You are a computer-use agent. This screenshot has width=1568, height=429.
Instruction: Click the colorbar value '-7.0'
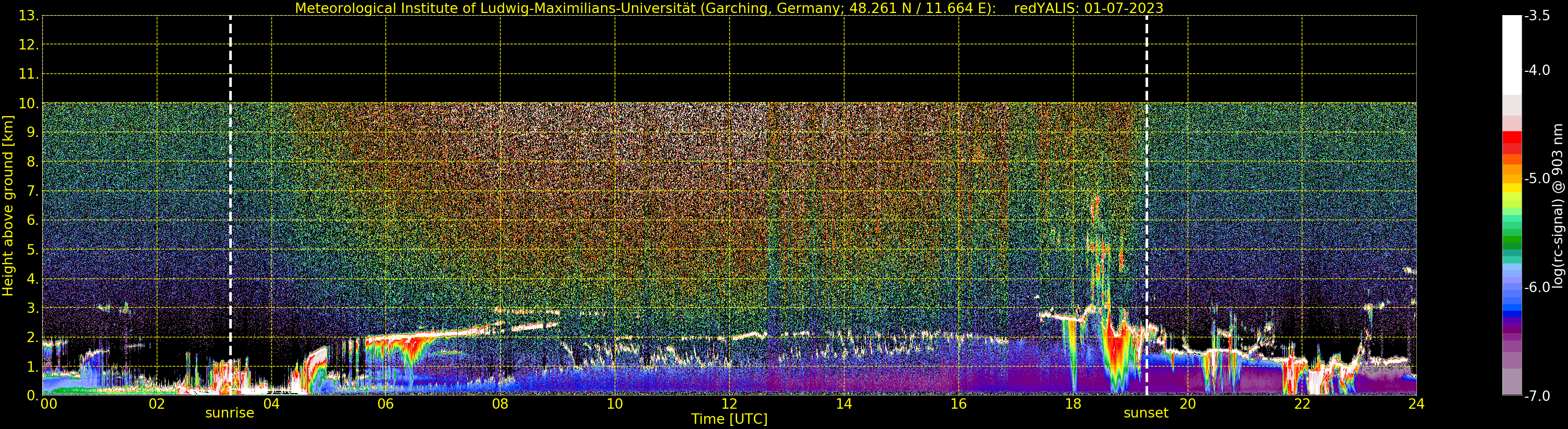coord(1537,396)
